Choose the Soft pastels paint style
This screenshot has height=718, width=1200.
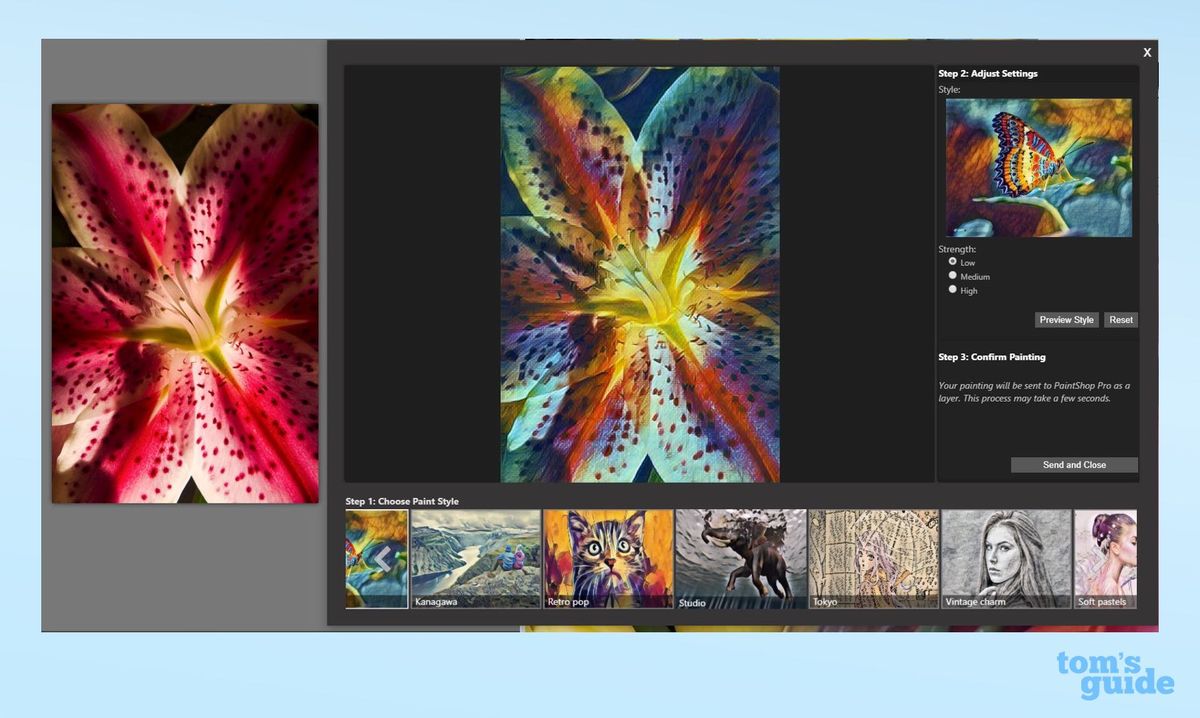pyautogui.click(x=1105, y=557)
